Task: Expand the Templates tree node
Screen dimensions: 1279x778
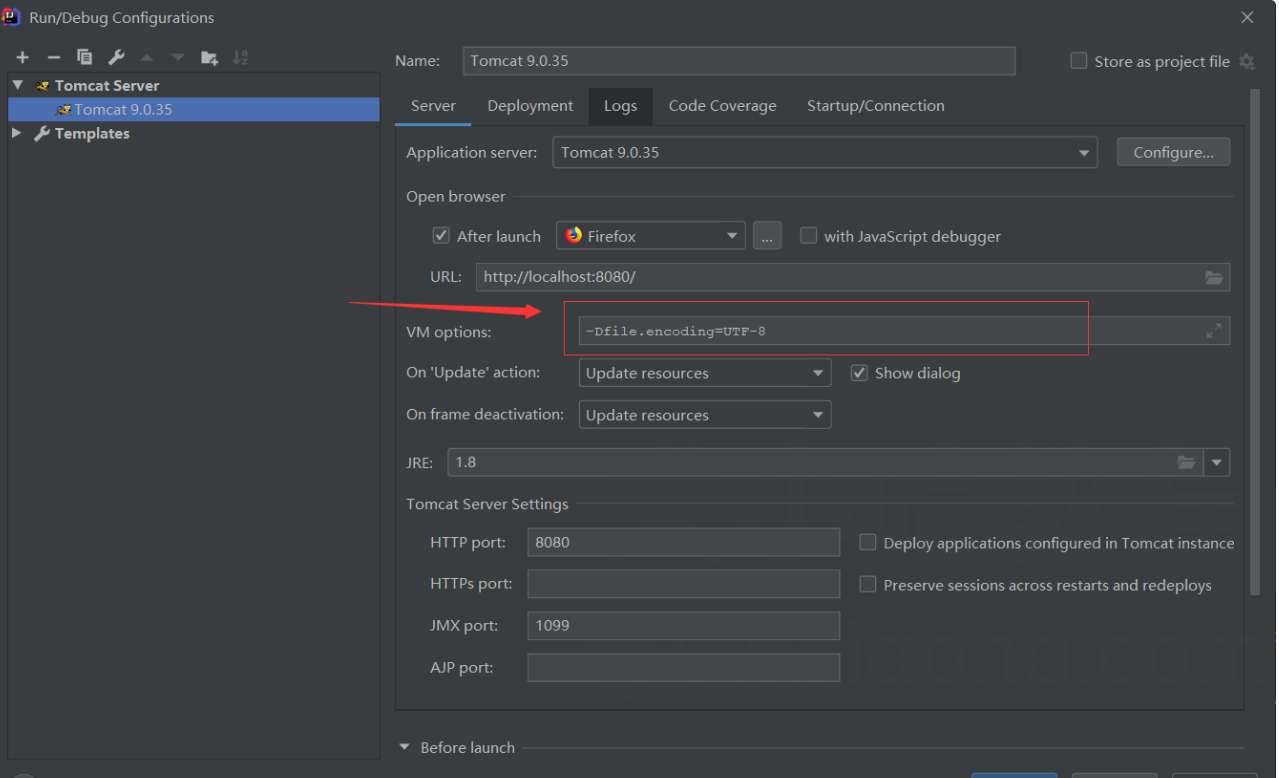Action: tap(17, 133)
